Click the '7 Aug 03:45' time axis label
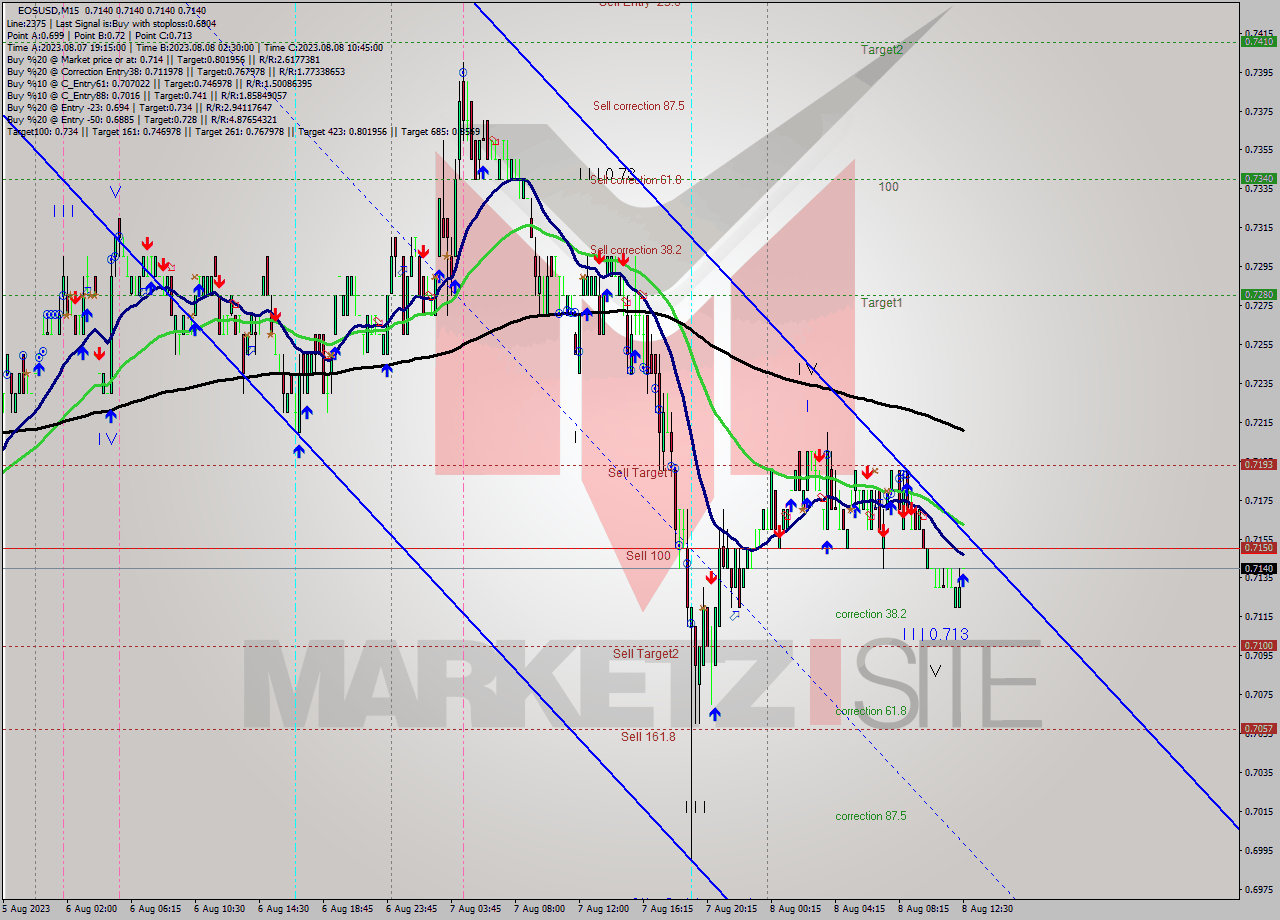1280x920 pixels. 476,909
